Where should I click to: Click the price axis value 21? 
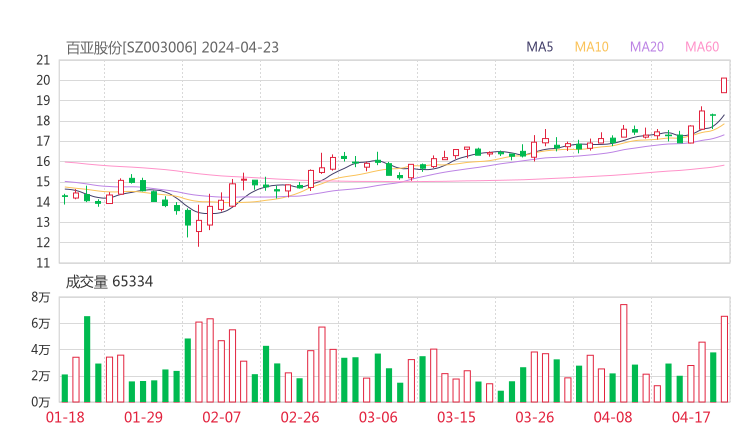(x=43, y=60)
